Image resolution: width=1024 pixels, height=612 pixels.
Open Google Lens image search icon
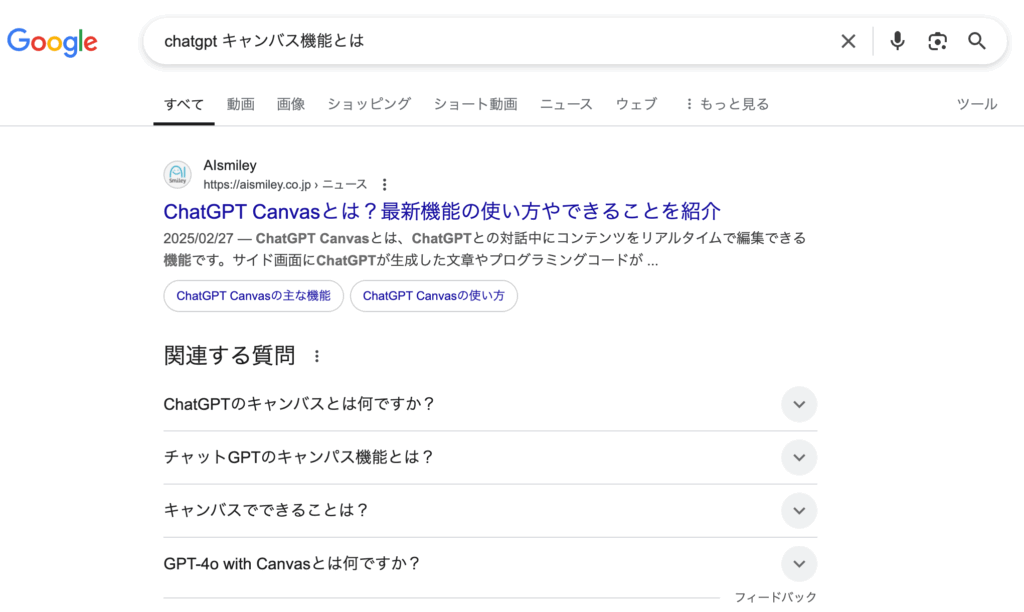click(x=937, y=41)
